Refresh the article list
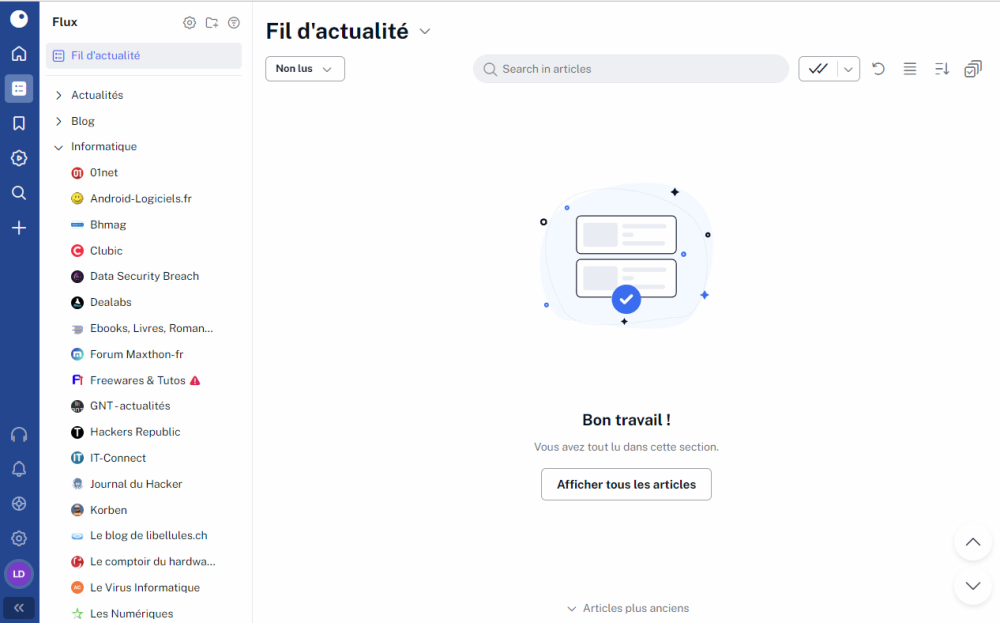The image size is (1000, 623). coord(878,69)
